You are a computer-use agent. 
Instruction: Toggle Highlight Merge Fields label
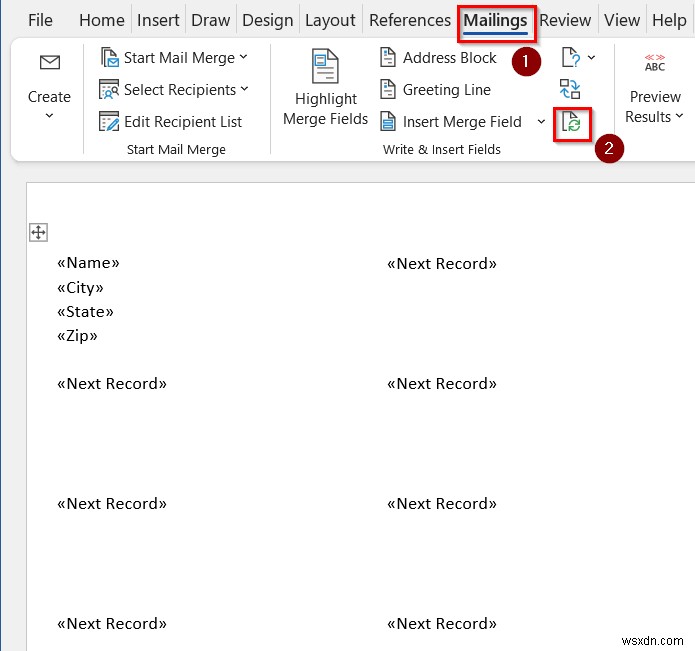point(325,109)
